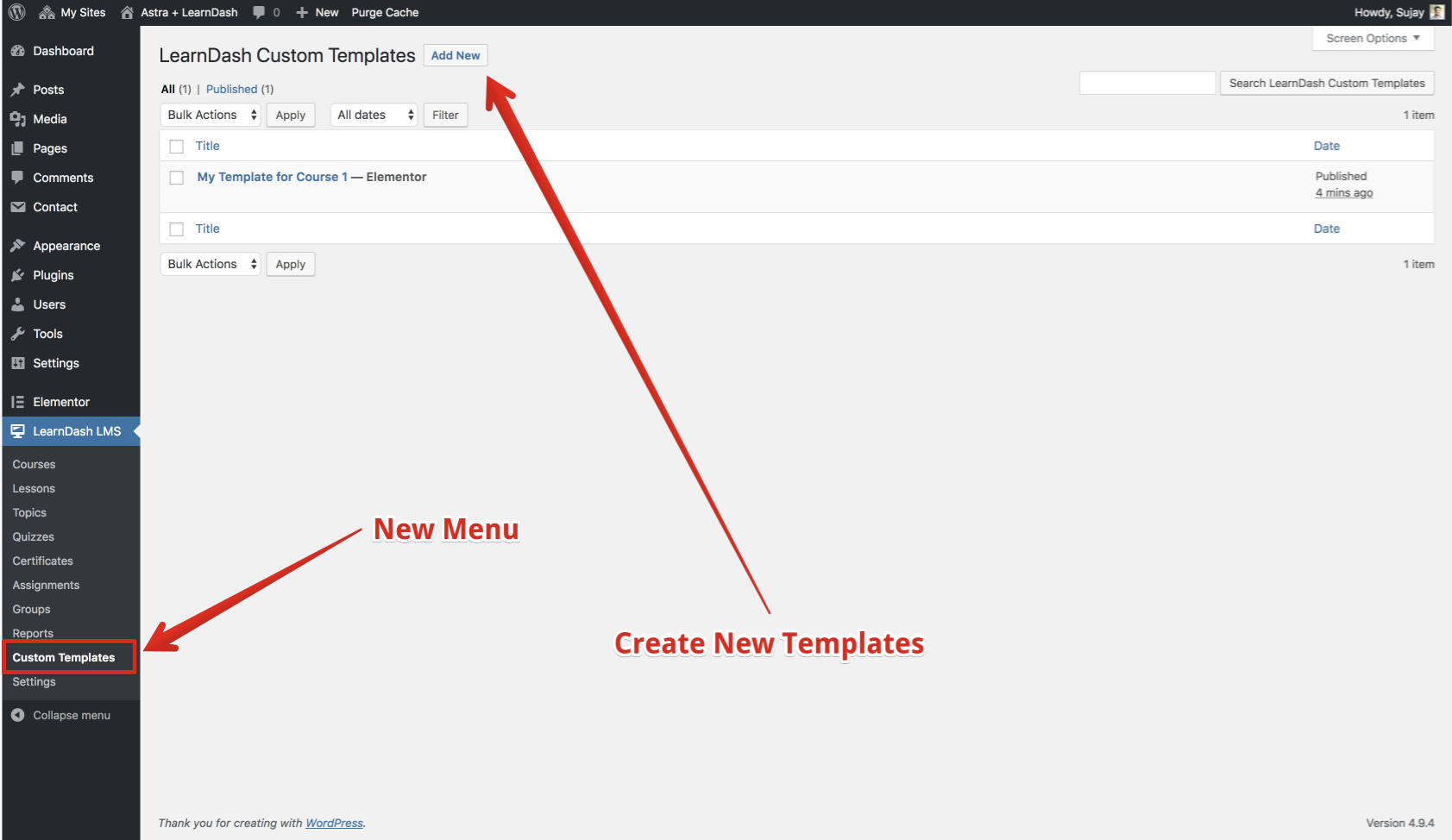The image size is (1452, 840).
Task: Open the WordPress link in footer
Action: (335, 823)
